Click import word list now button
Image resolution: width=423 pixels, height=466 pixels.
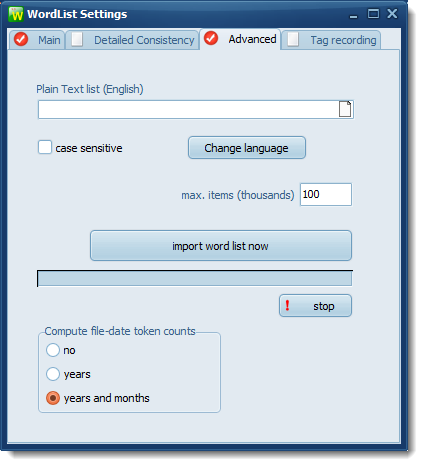[221, 246]
